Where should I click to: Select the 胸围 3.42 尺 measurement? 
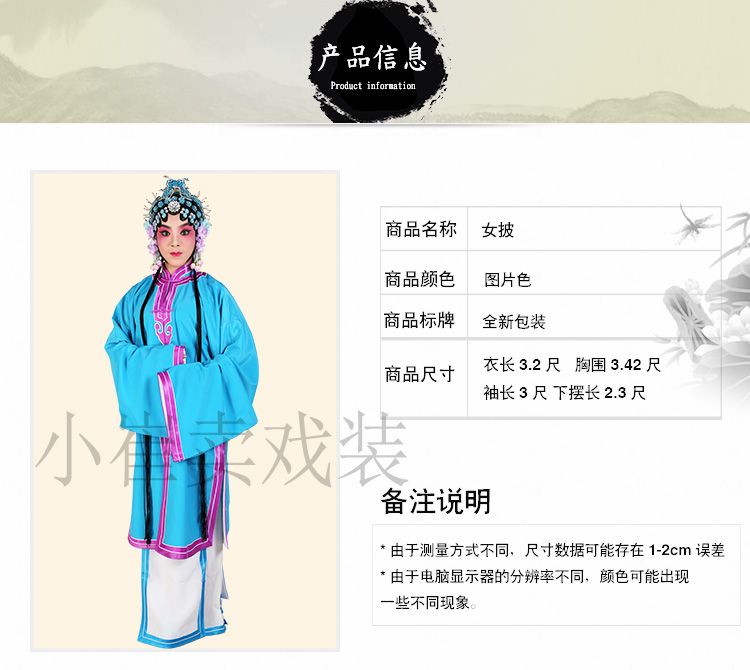(x=618, y=365)
